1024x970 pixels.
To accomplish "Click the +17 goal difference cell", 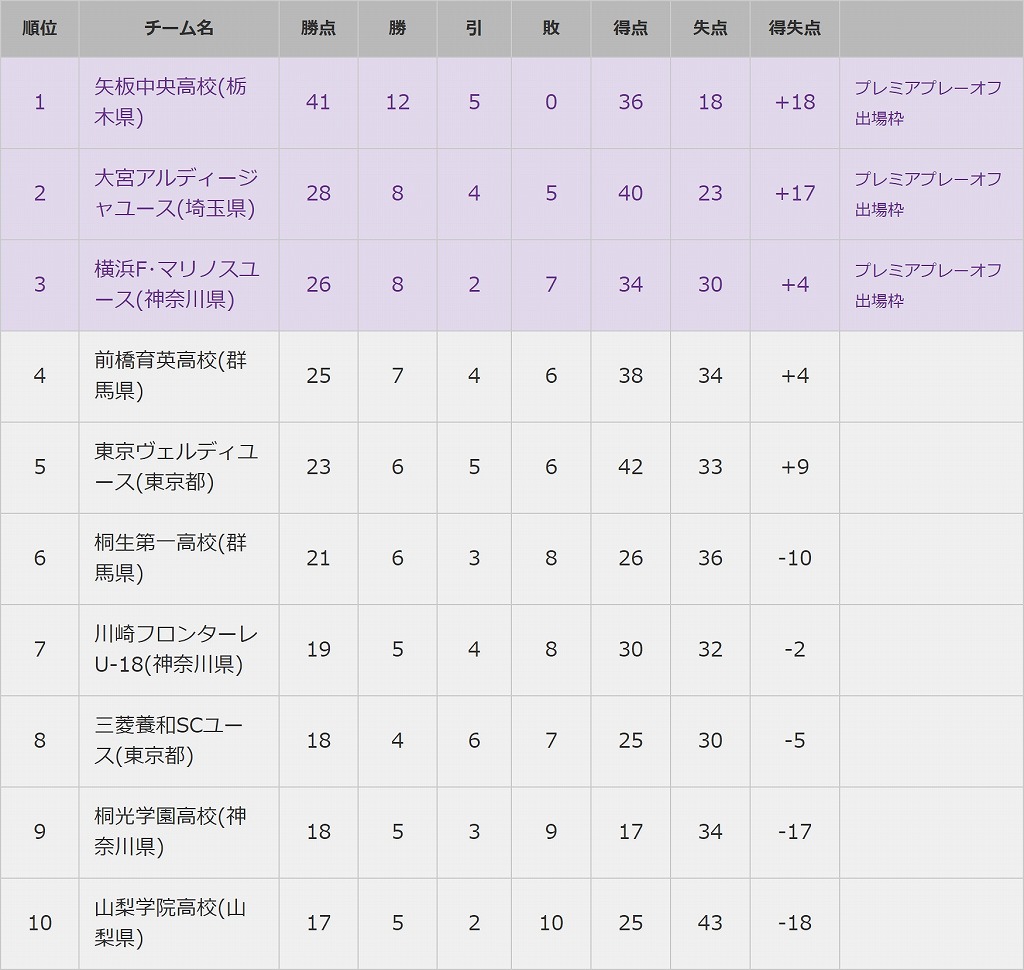I will point(795,193).
